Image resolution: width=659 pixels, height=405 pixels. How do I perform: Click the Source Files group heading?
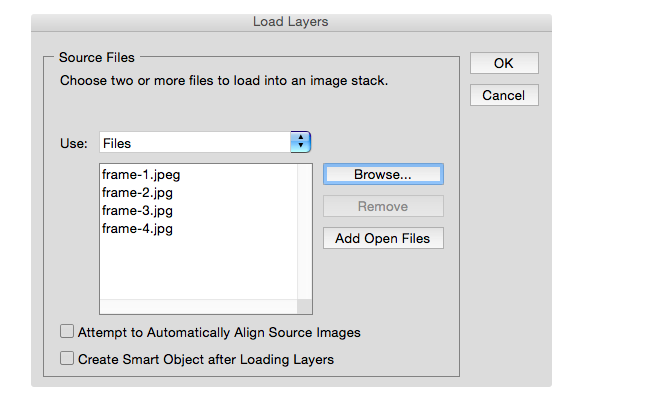(97, 58)
